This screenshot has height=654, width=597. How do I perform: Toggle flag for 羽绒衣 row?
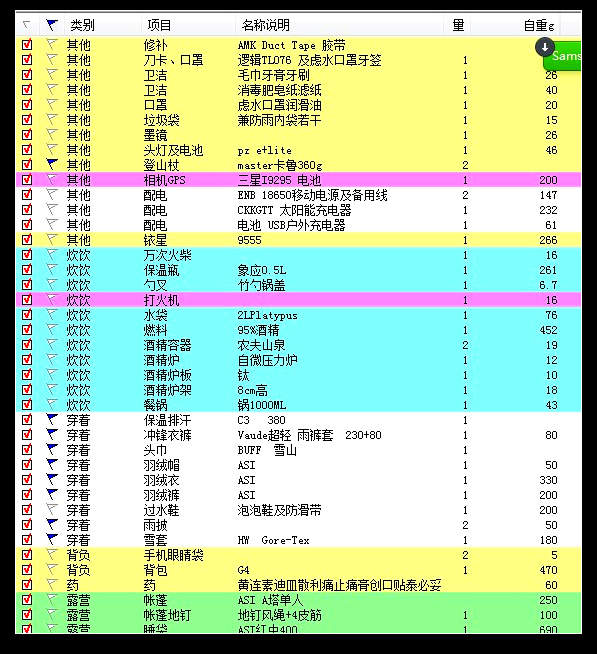51,480
